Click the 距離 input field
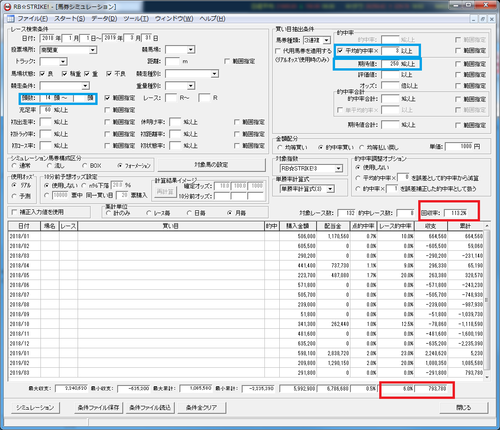 tap(173, 61)
